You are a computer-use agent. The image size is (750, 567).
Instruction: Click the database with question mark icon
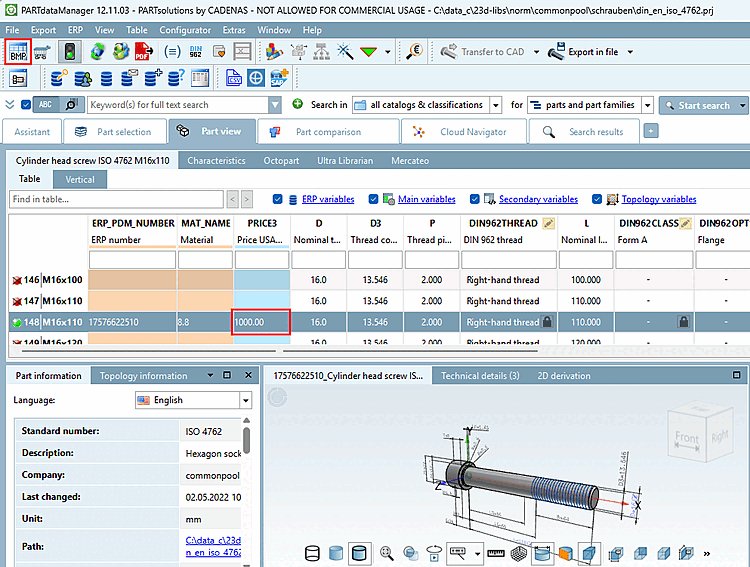pos(176,78)
